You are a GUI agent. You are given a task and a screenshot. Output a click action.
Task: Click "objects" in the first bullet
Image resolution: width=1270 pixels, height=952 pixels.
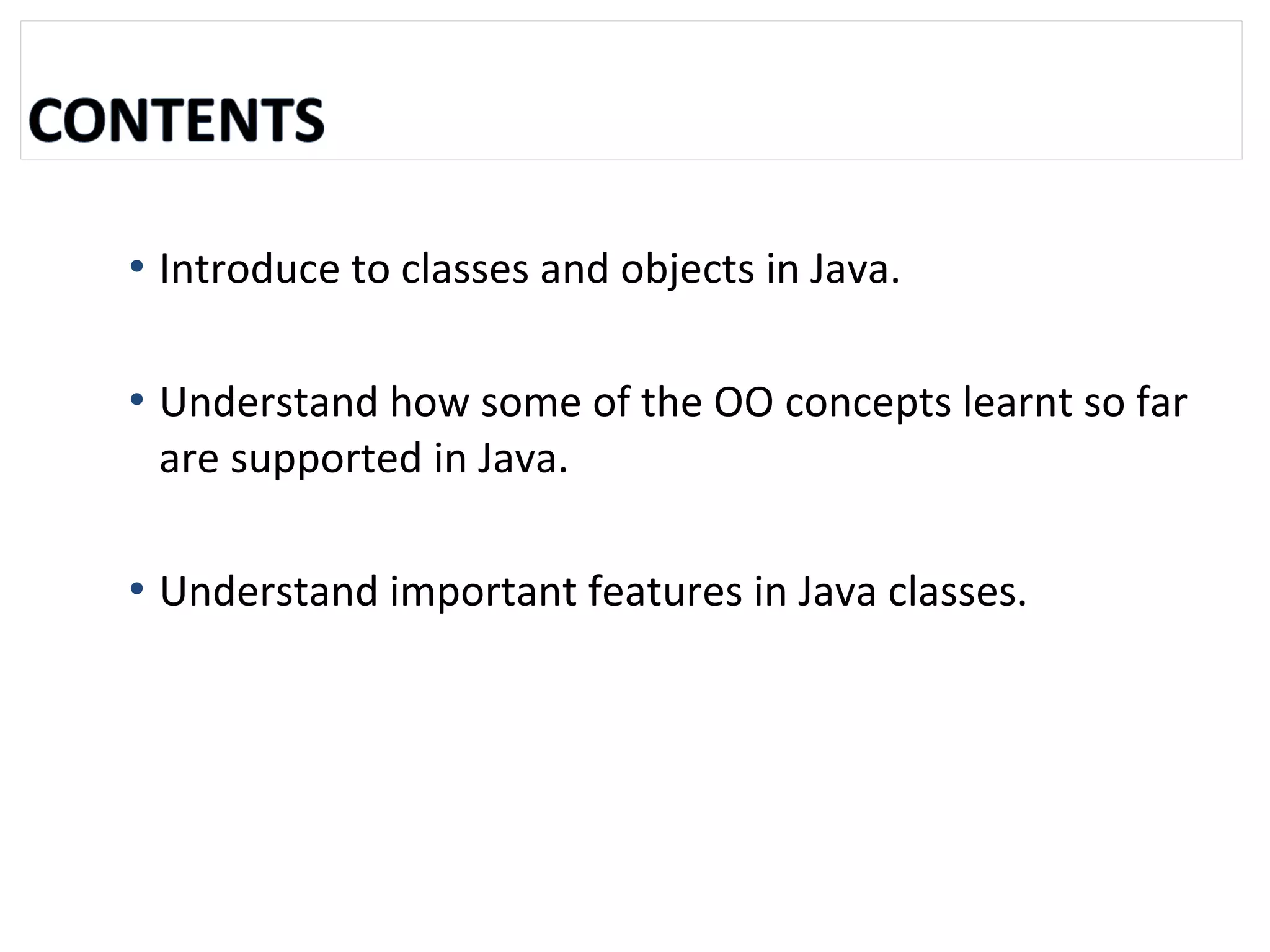(687, 271)
